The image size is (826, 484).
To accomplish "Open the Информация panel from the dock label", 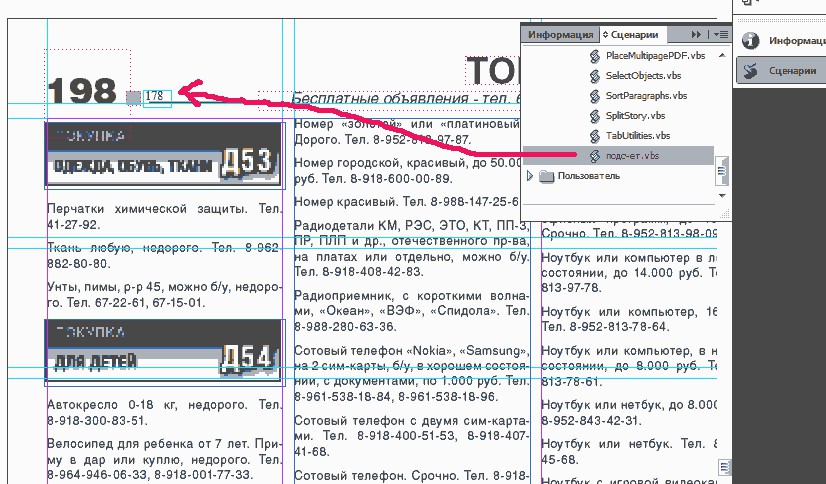I will [797, 41].
